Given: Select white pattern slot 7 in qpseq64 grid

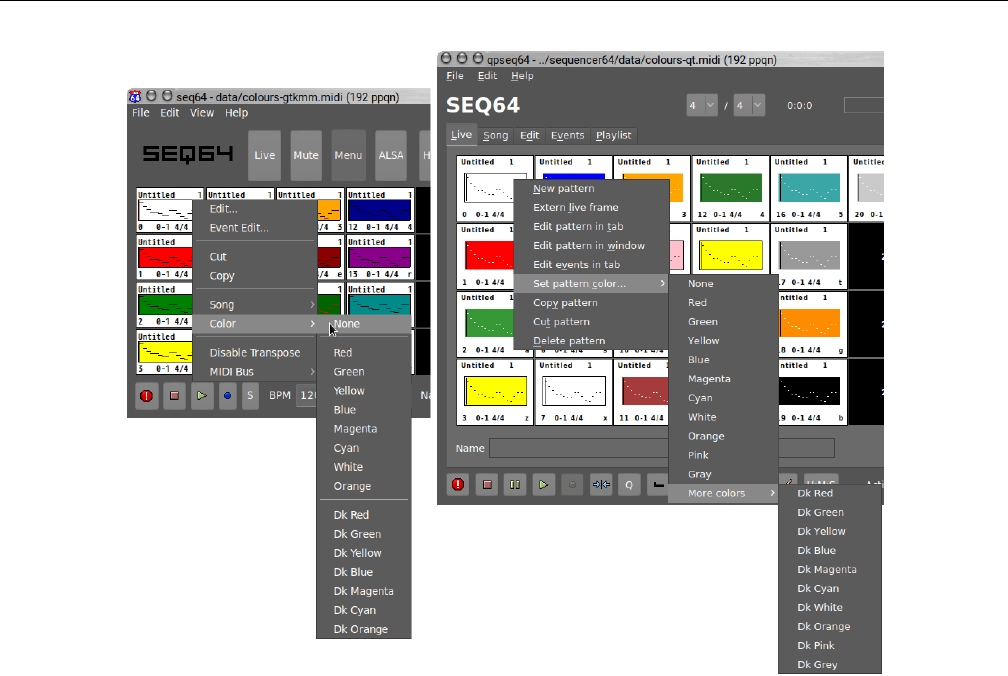Looking at the screenshot, I should [573, 391].
